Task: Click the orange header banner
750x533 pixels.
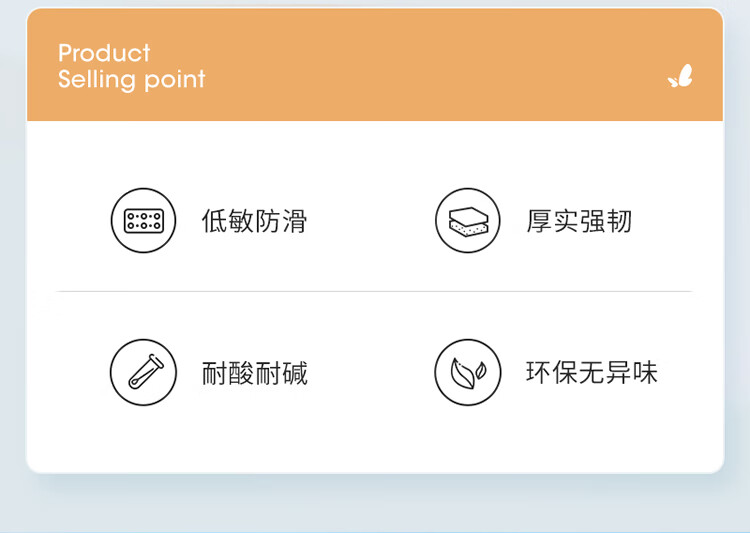Action: (375, 65)
